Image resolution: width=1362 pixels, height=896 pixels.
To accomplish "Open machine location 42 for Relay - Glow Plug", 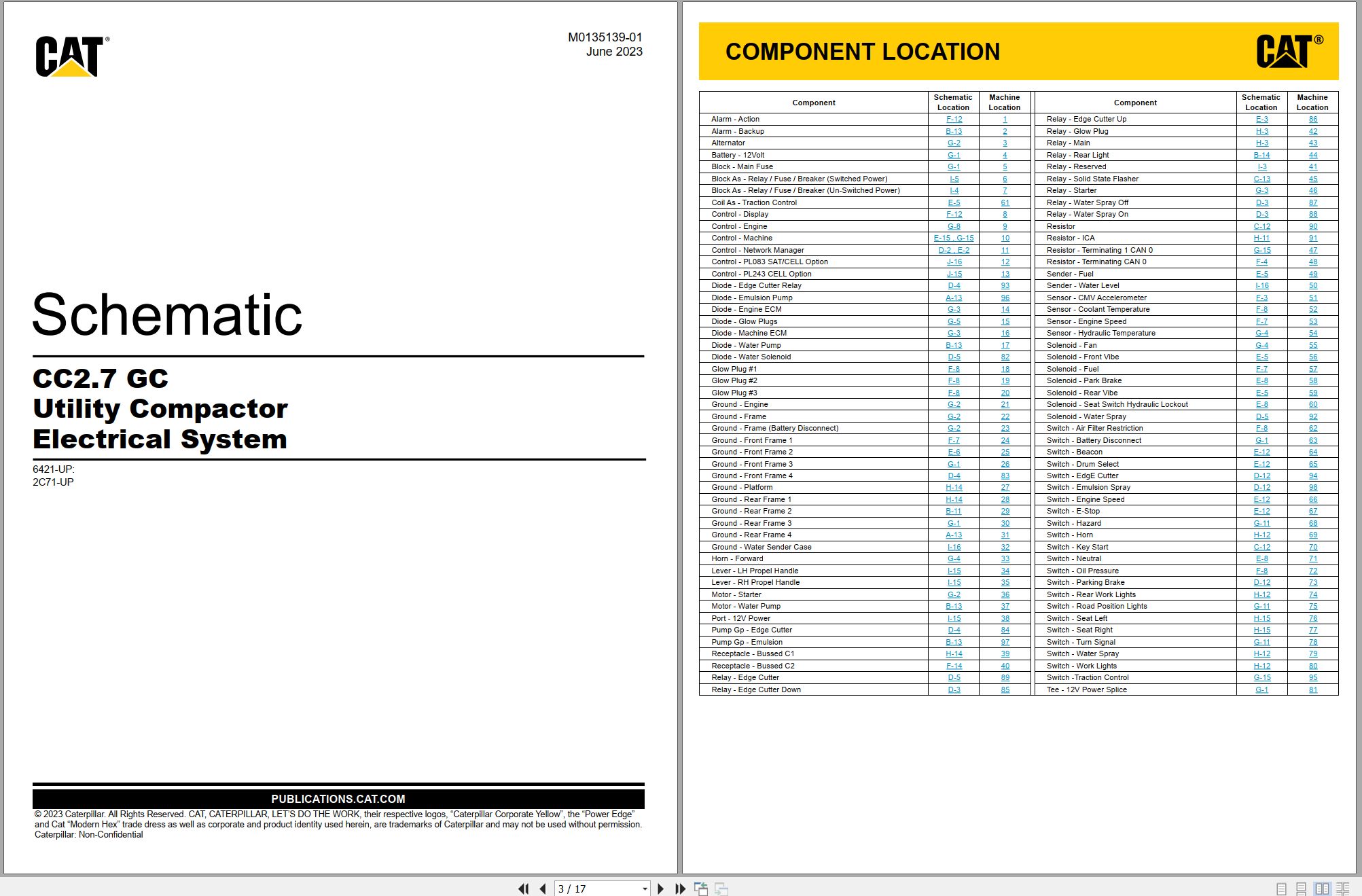I will pyautogui.click(x=1312, y=131).
